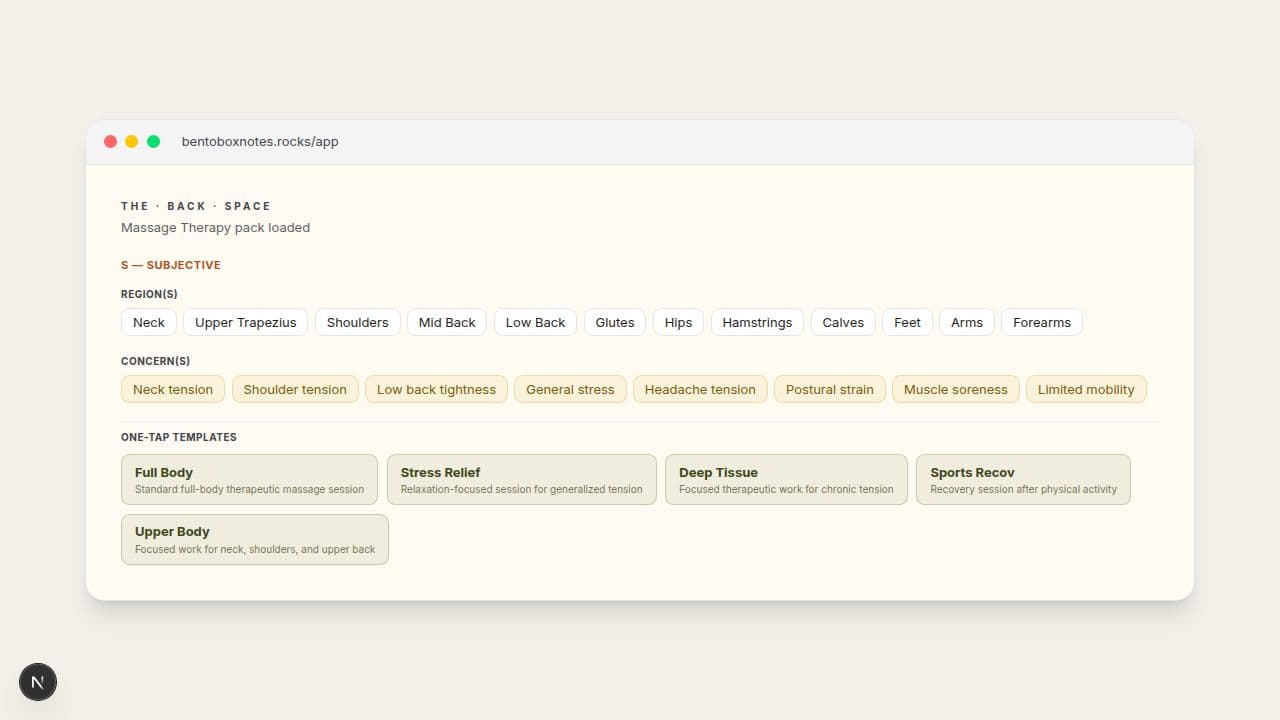Toggle the Postural strain concern
Image resolution: width=1280 pixels, height=720 pixels.
(x=830, y=389)
